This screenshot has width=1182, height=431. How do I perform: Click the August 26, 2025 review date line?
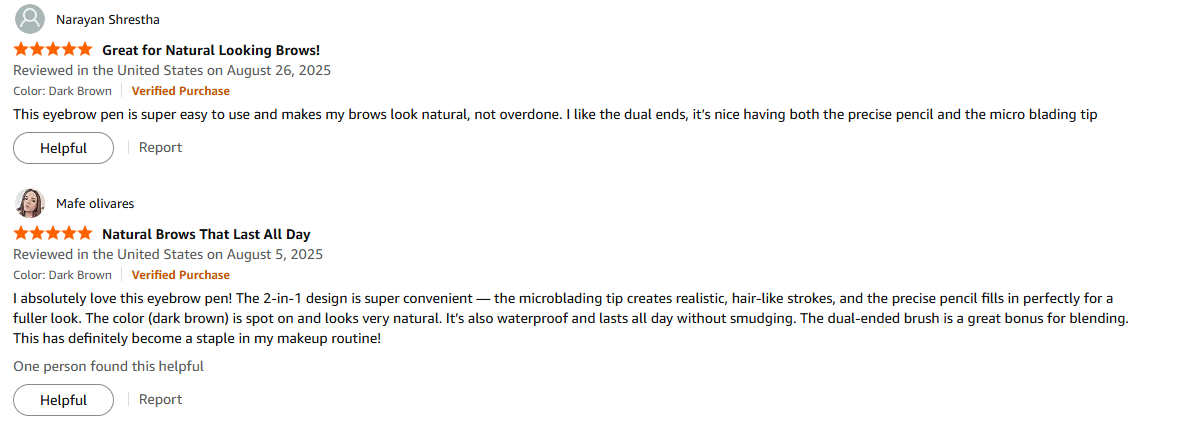coord(172,70)
